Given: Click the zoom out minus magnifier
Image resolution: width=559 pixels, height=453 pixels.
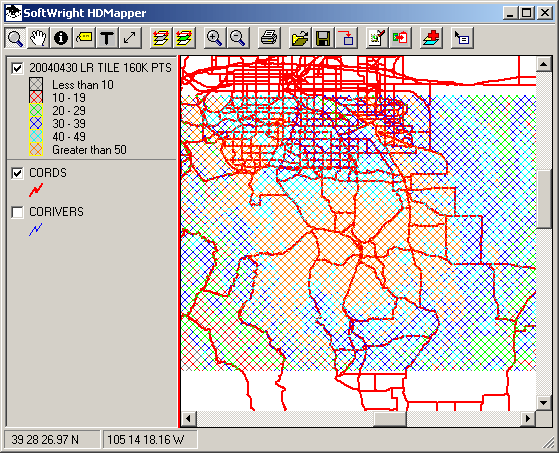Looking at the screenshot, I should 237,38.
